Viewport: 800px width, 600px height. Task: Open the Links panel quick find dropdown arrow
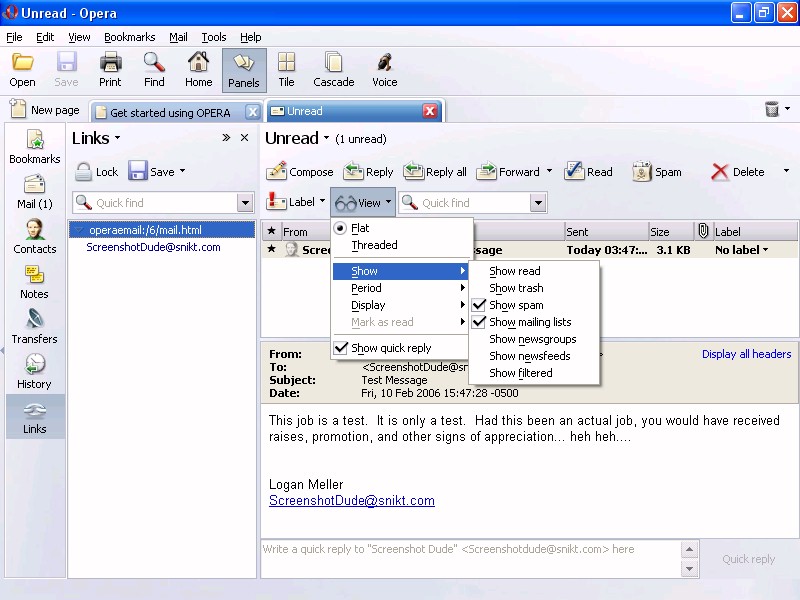tap(245, 203)
